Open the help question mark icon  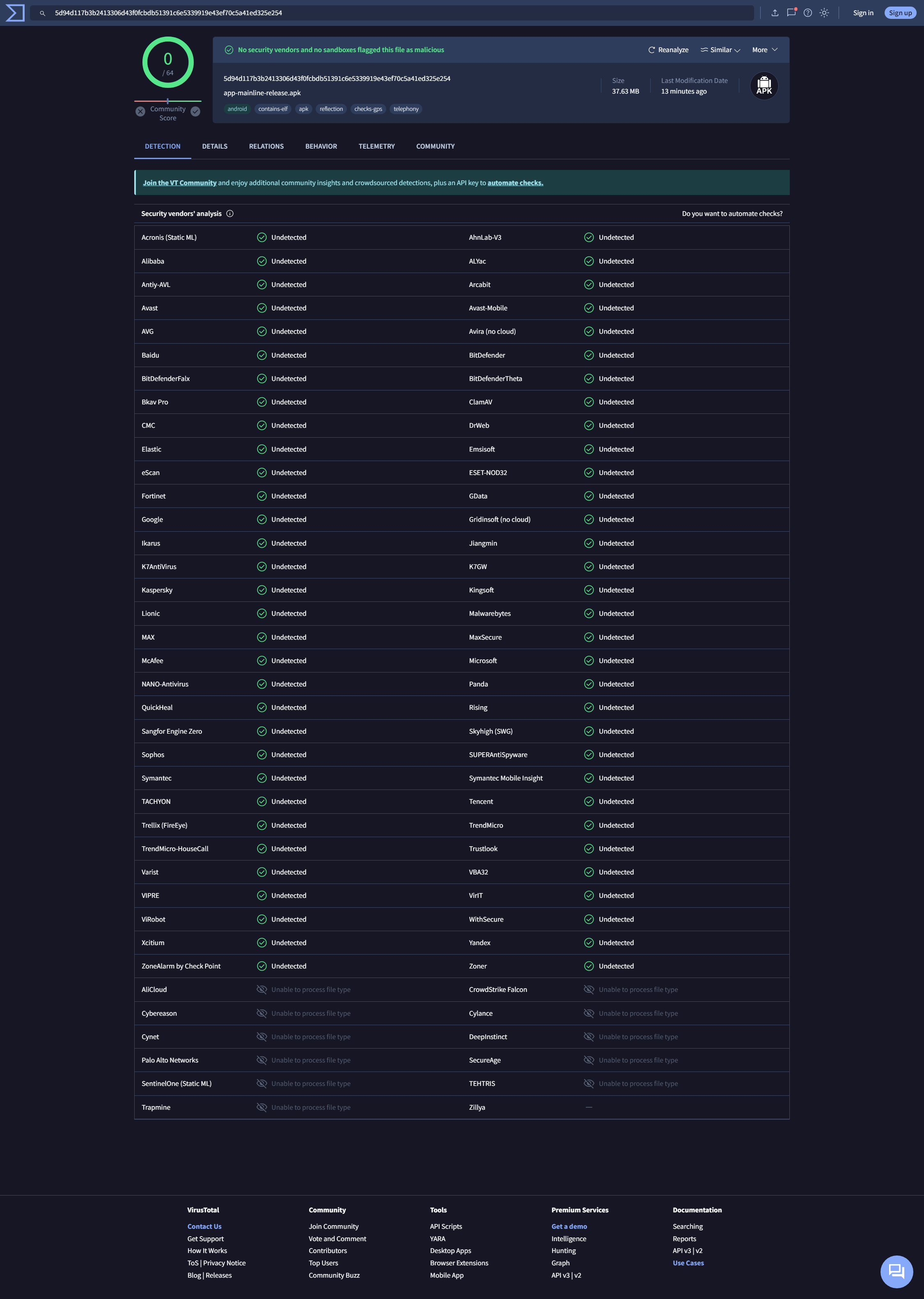[x=807, y=12]
